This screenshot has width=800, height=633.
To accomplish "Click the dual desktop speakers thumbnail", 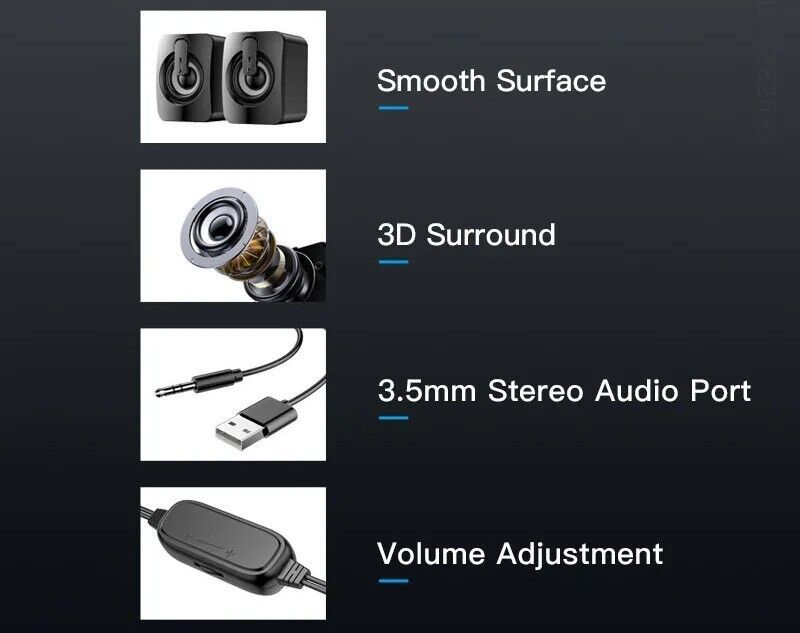I will coord(233,77).
